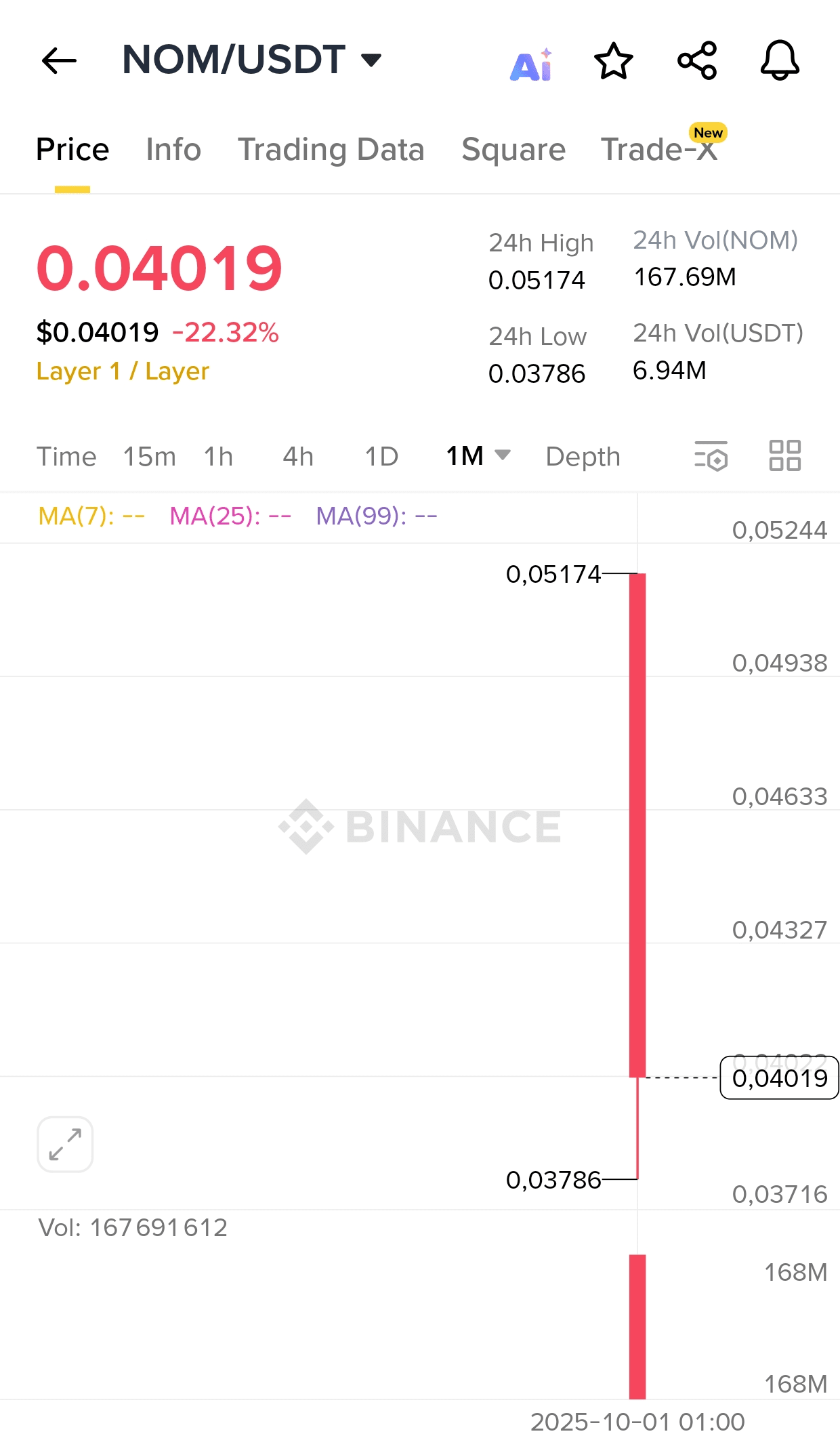The image size is (840, 1436).
Task: Open the Layer 1 / Layer category link
Action: 123,371
